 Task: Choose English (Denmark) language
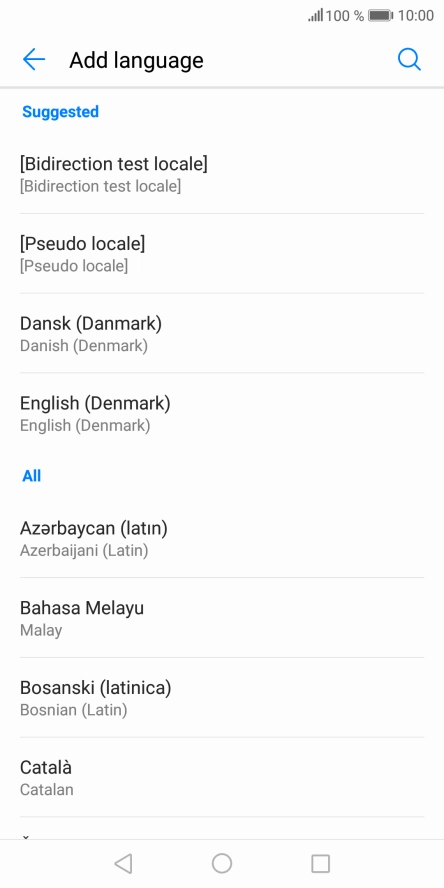[222, 413]
